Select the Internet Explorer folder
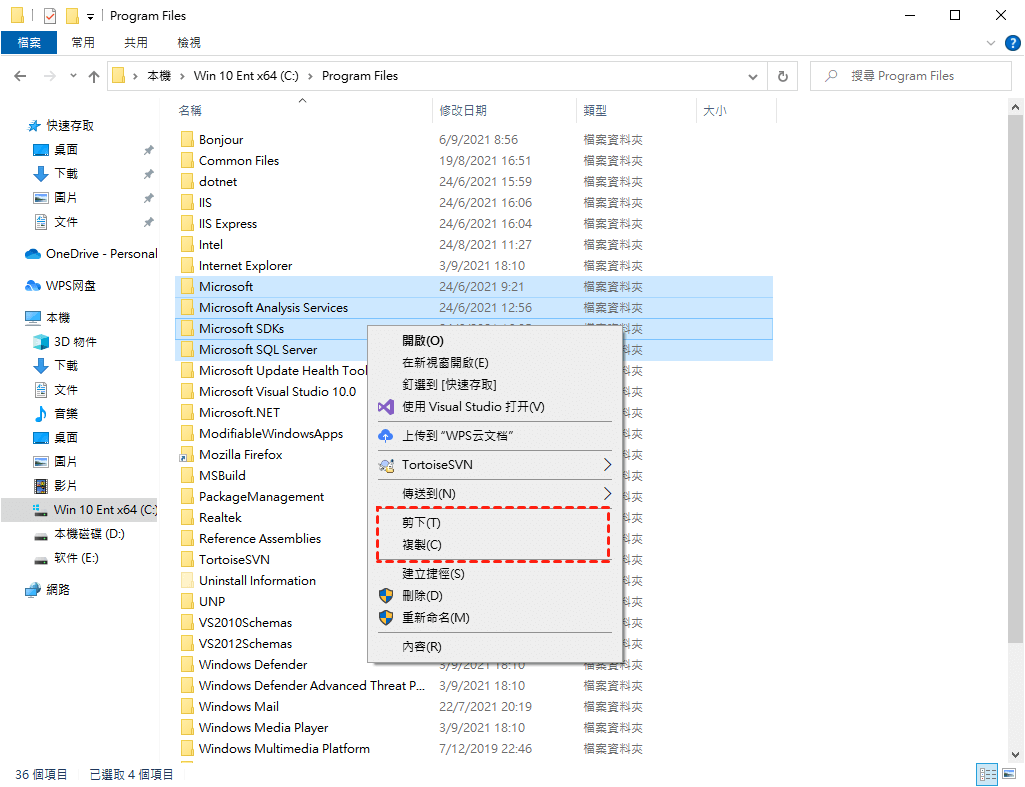The height and width of the screenshot is (787, 1025). point(245,266)
